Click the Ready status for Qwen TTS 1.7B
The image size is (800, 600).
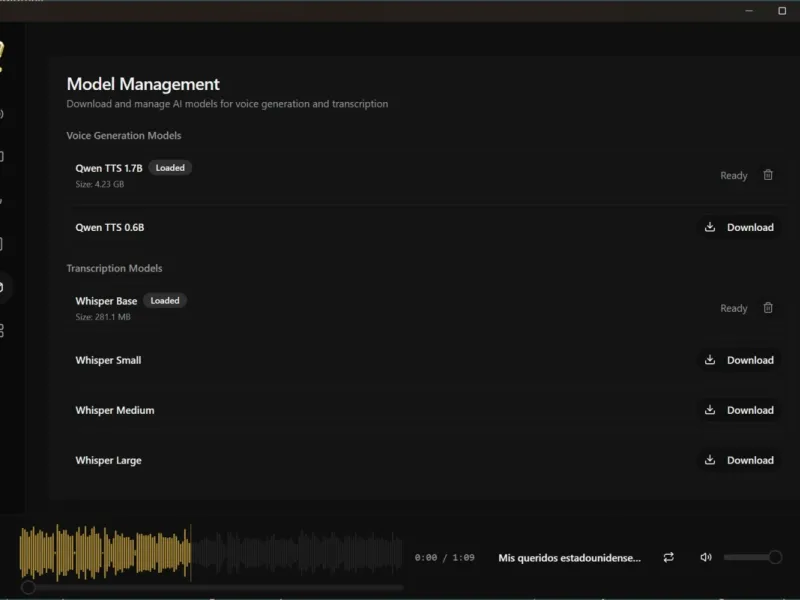click(x=734, y=176)
